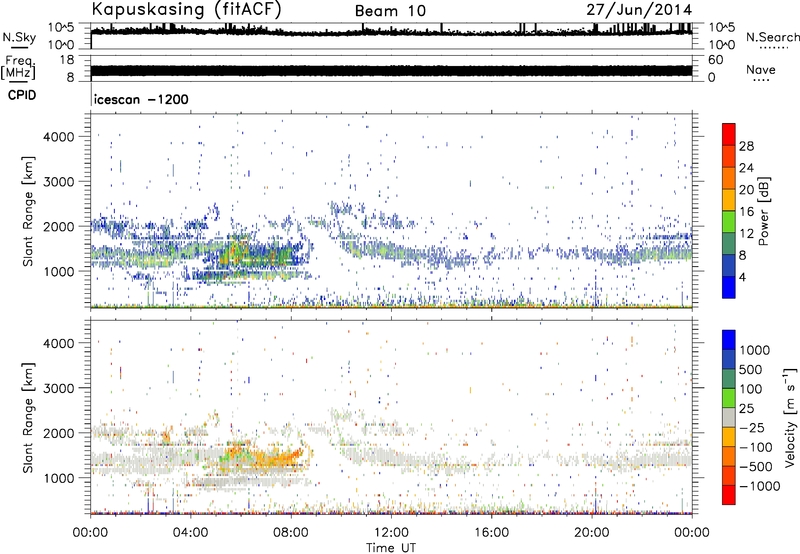800x554 pixels.
Task: Click the 100 label on Velocity colorbar
Action: coord(751,389)
